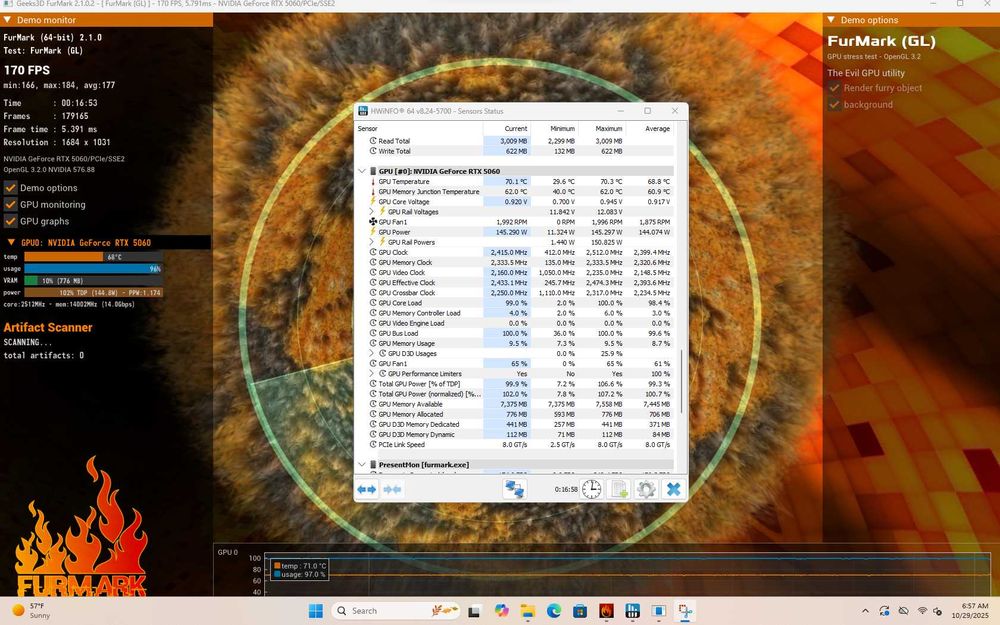Click the Maximum column header
This screenshot has width=1000, height=625.
608,128
